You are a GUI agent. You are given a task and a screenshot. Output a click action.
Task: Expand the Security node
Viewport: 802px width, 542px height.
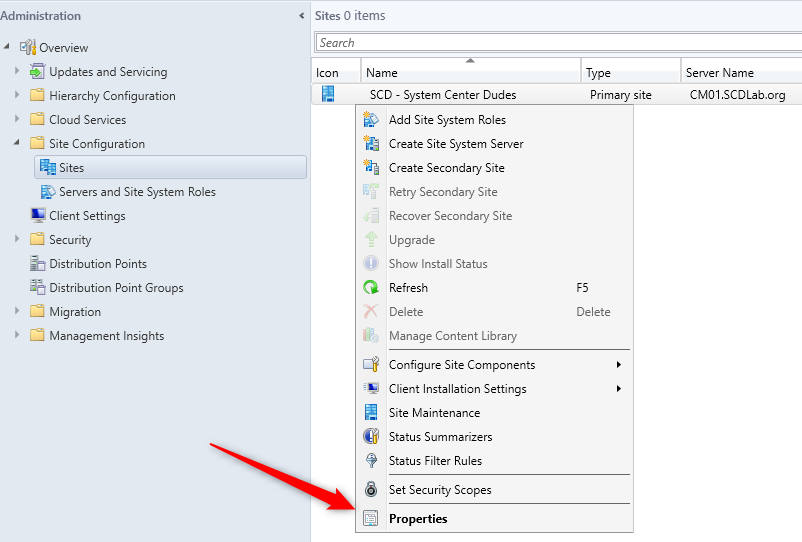pos(17,239)
